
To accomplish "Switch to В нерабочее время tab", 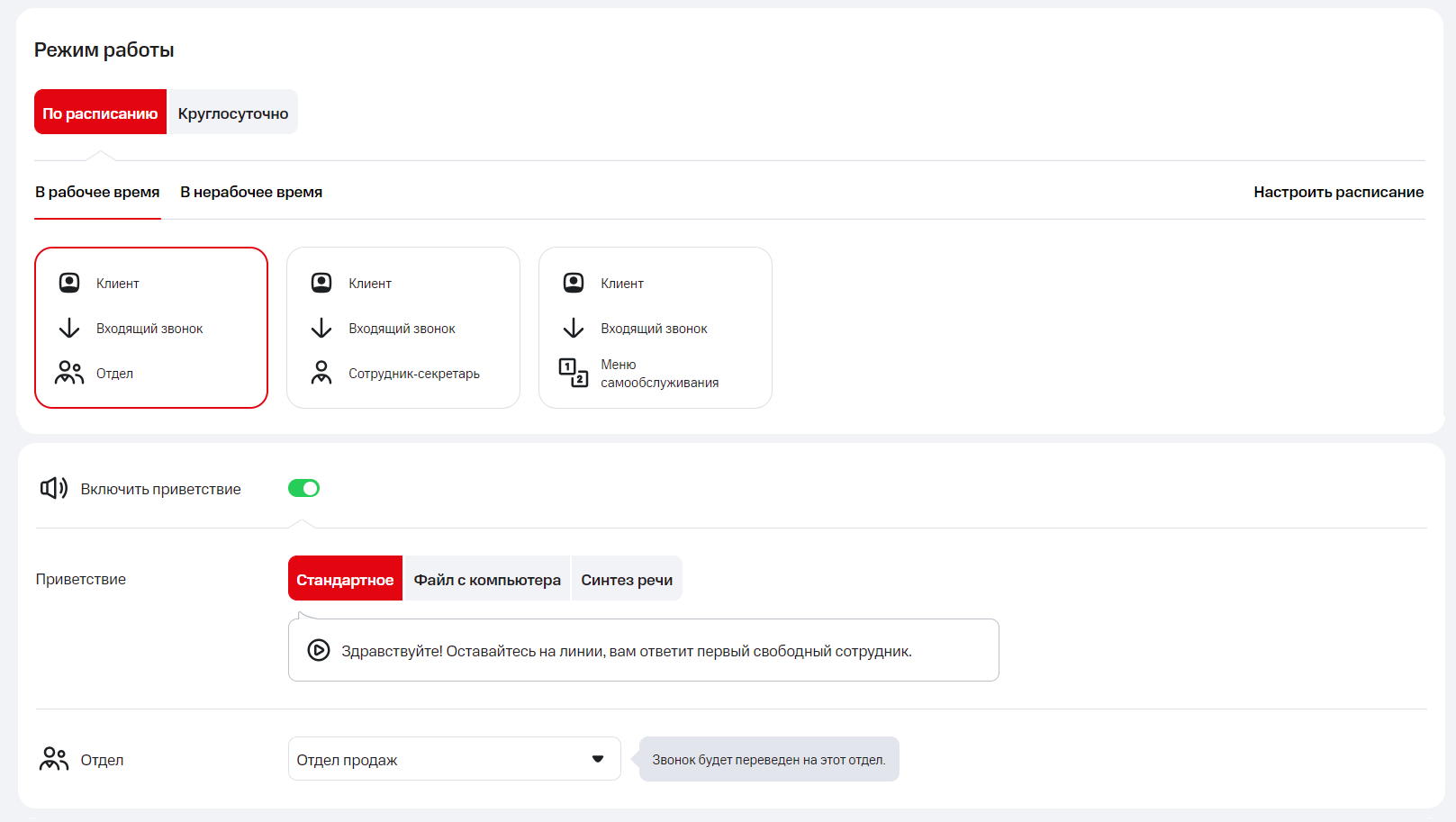I will pyautogui.click(x=251, y=192).
